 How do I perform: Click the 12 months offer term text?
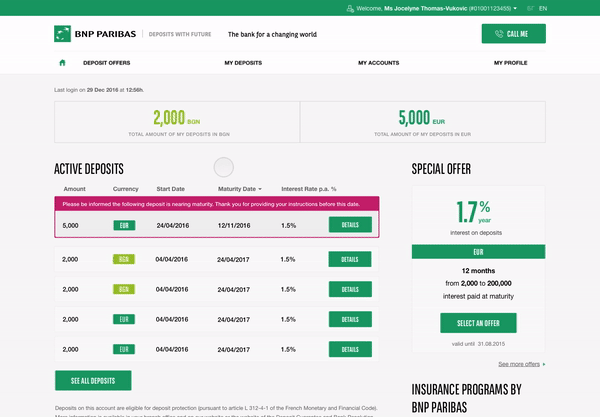tap(478, 271)
